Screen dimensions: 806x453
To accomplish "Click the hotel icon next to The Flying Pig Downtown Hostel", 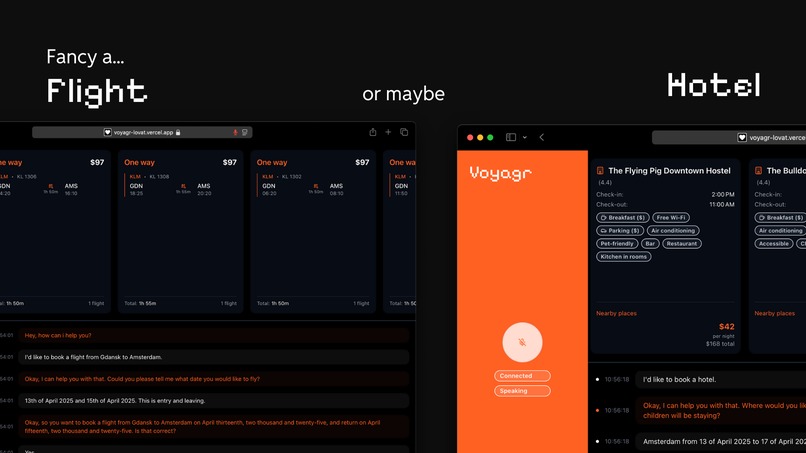I will (600, 171).
